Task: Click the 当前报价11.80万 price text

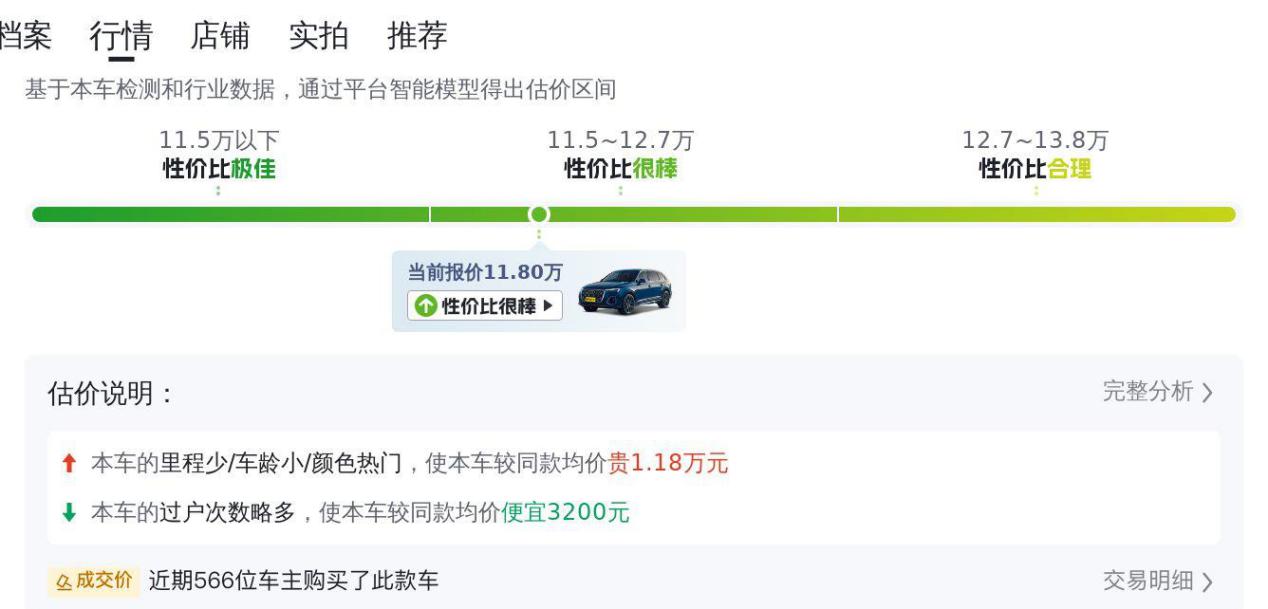Action: coord(485,272)
